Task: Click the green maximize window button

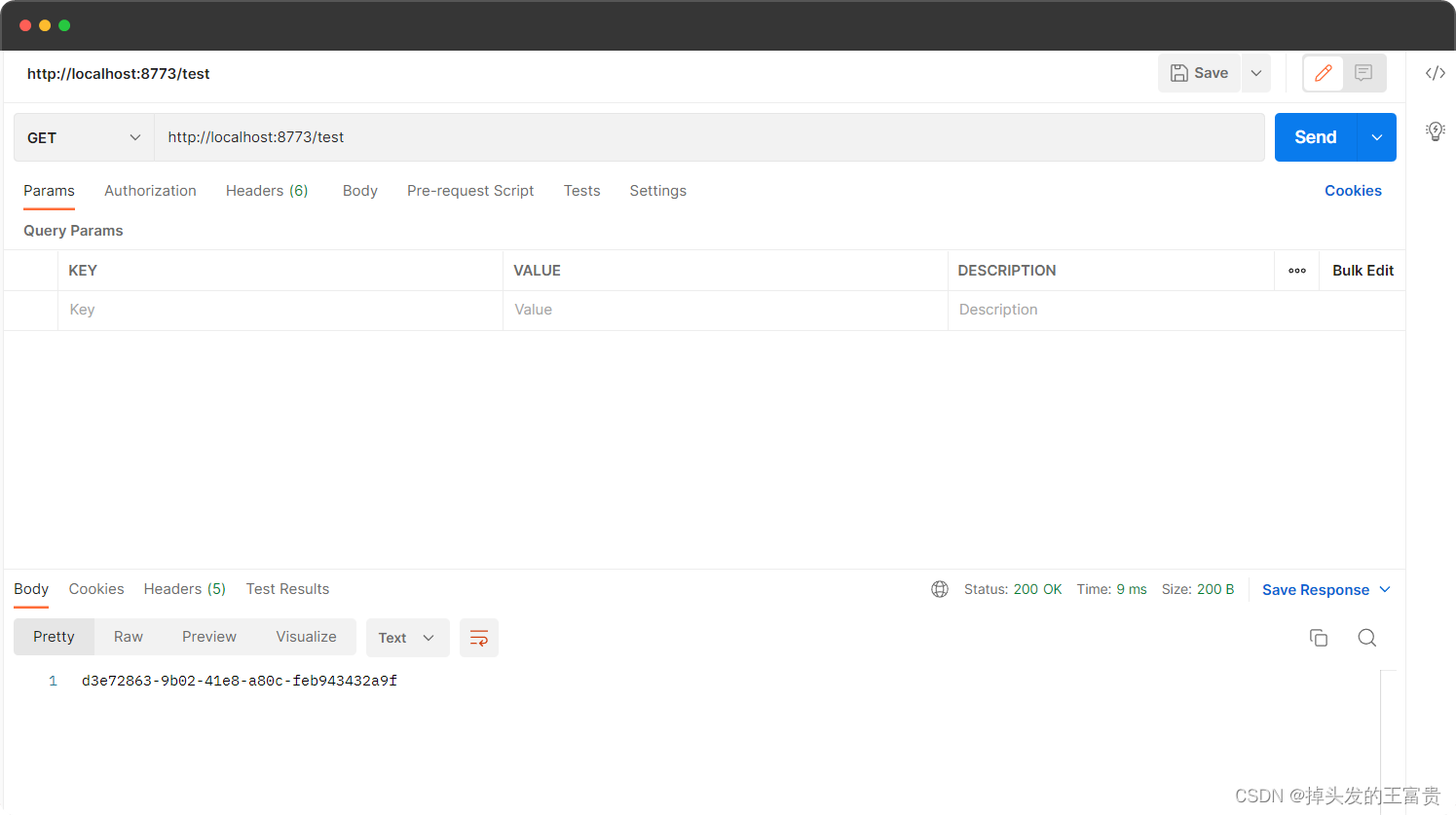Action: 64,25
